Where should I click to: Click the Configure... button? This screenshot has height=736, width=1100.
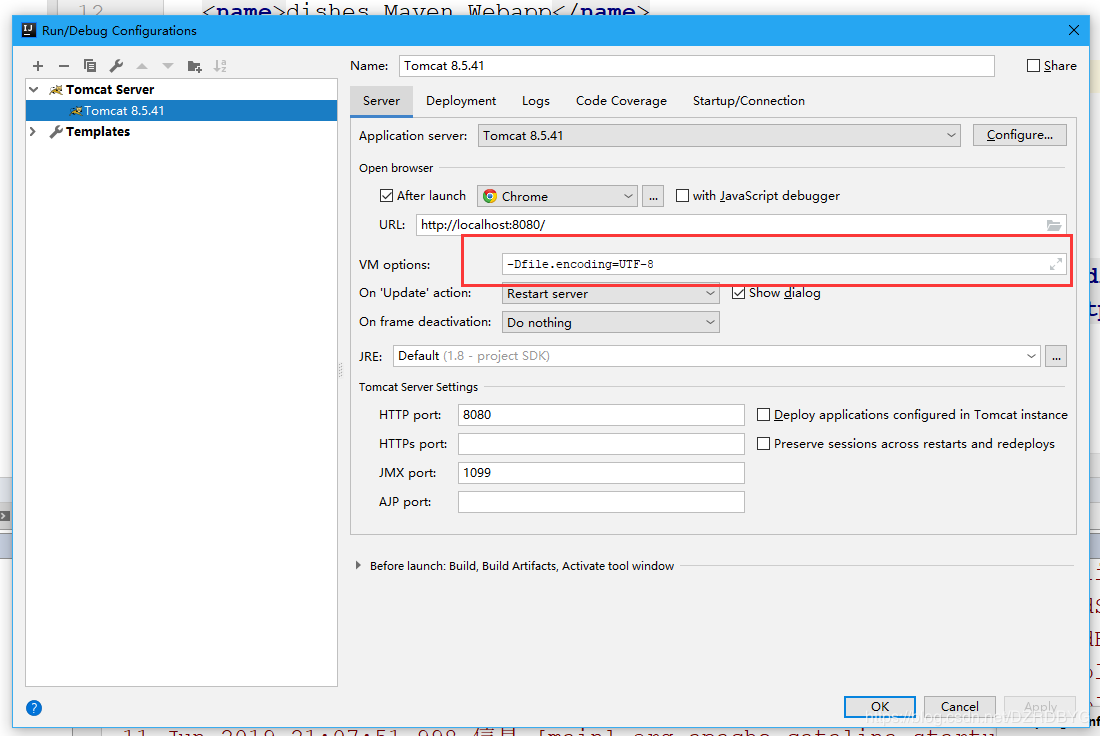(x=1019, y=135)
